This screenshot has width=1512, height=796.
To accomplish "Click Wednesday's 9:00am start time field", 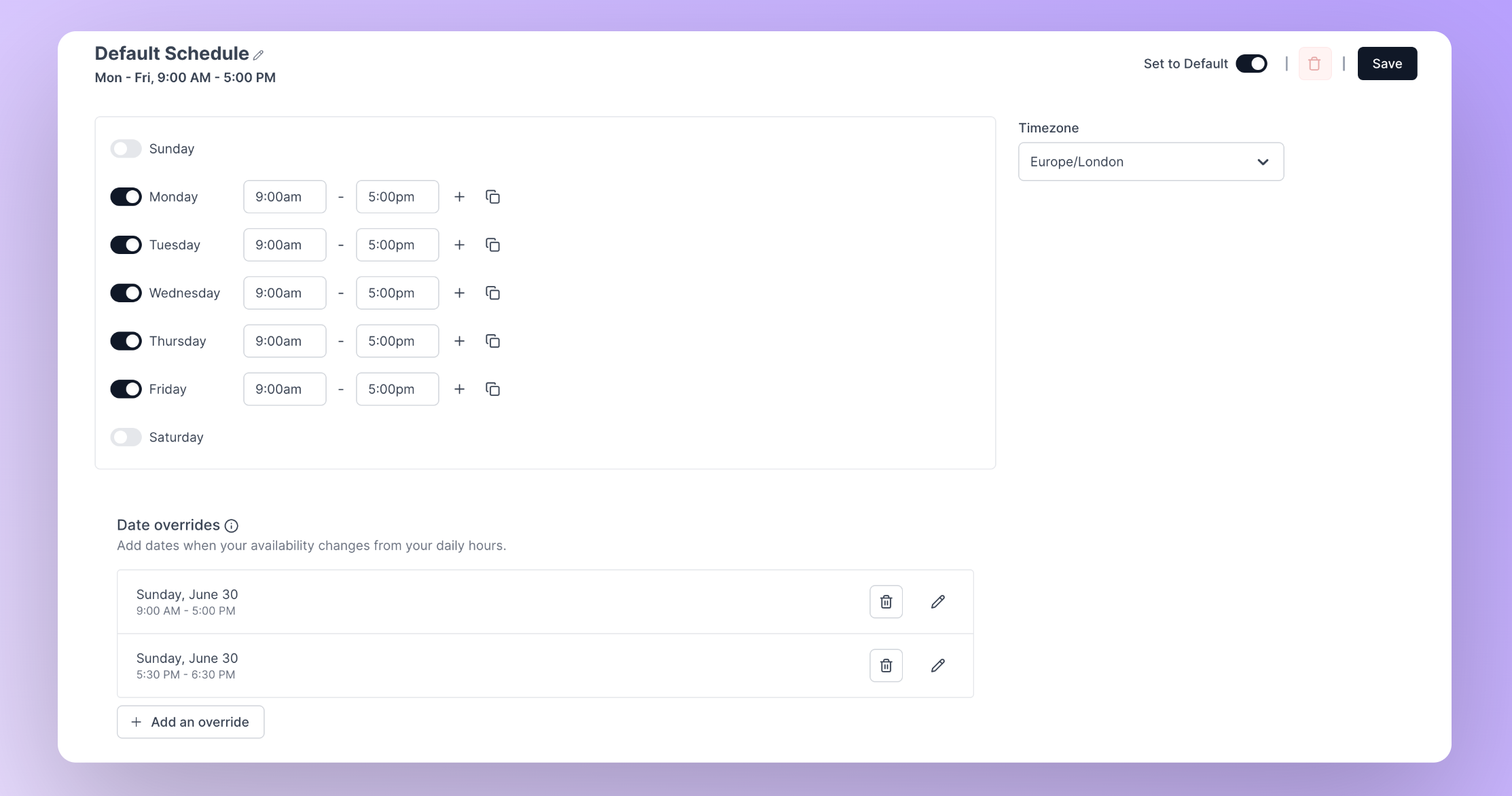I will click(x=285, y=293).
